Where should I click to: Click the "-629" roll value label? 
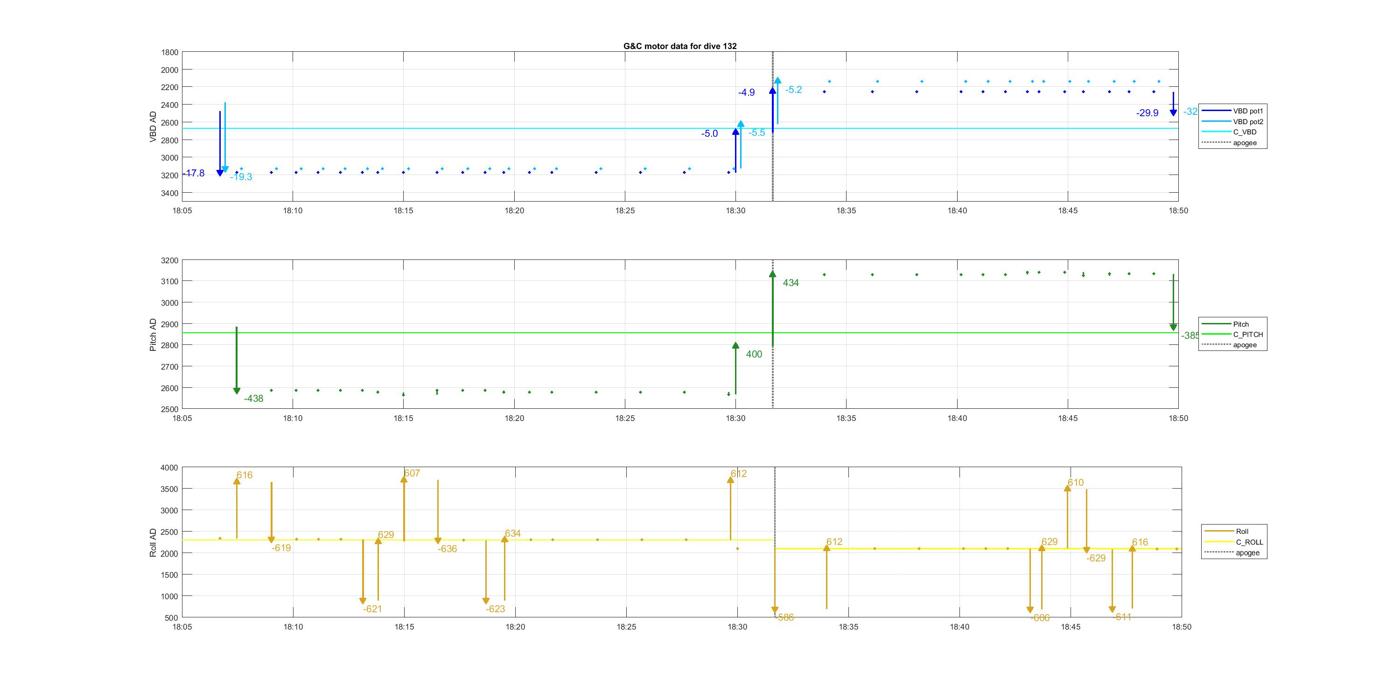coord(1096,558)
